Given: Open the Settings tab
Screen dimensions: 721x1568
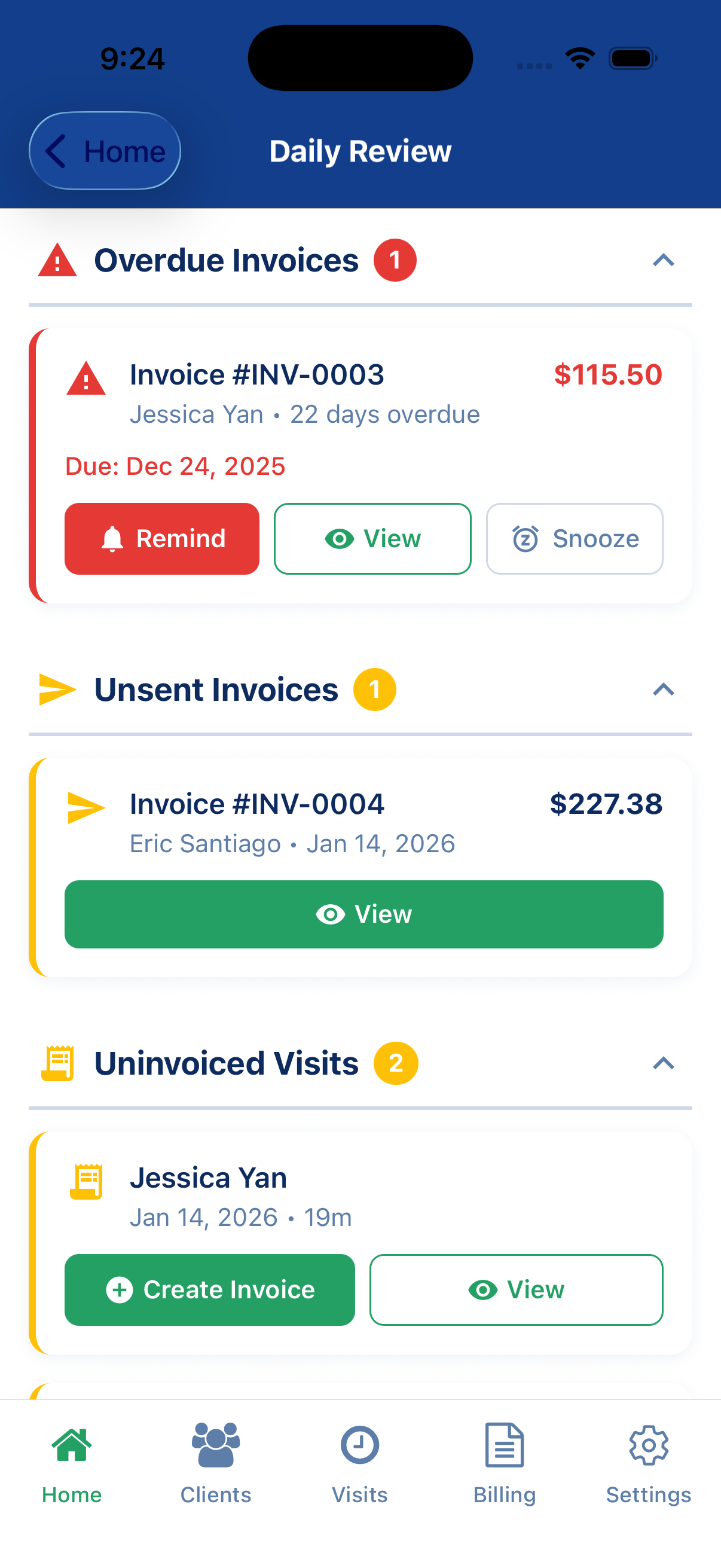Looking at the screenshot, I should click(649, 1461).
